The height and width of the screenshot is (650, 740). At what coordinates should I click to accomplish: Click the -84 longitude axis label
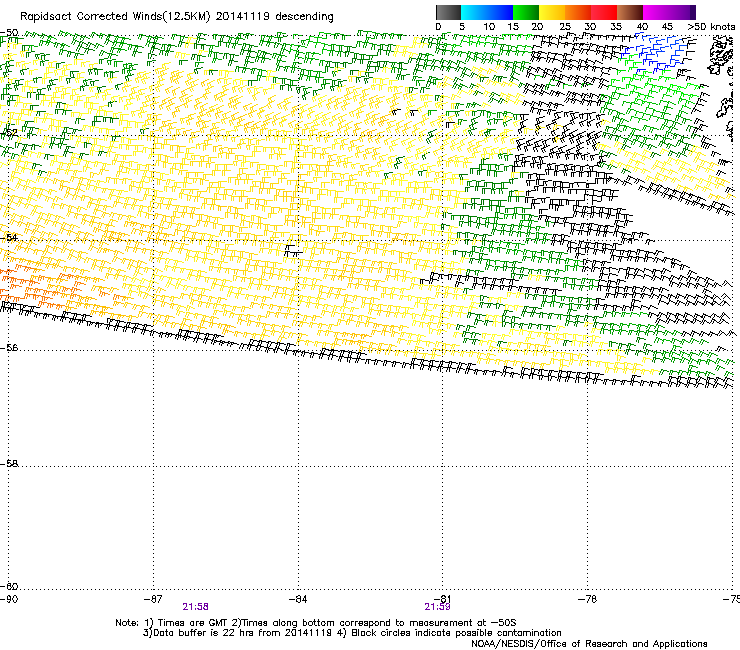point(298,599)
